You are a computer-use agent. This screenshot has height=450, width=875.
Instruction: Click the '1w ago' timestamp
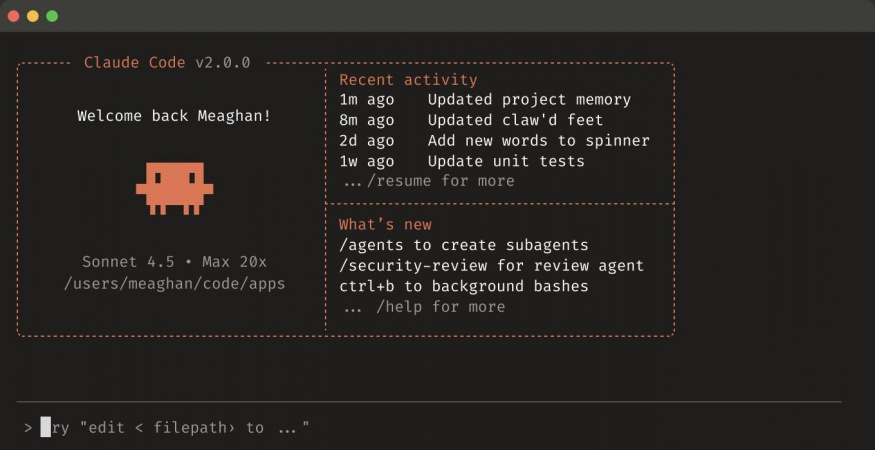(x=367, y=161)
